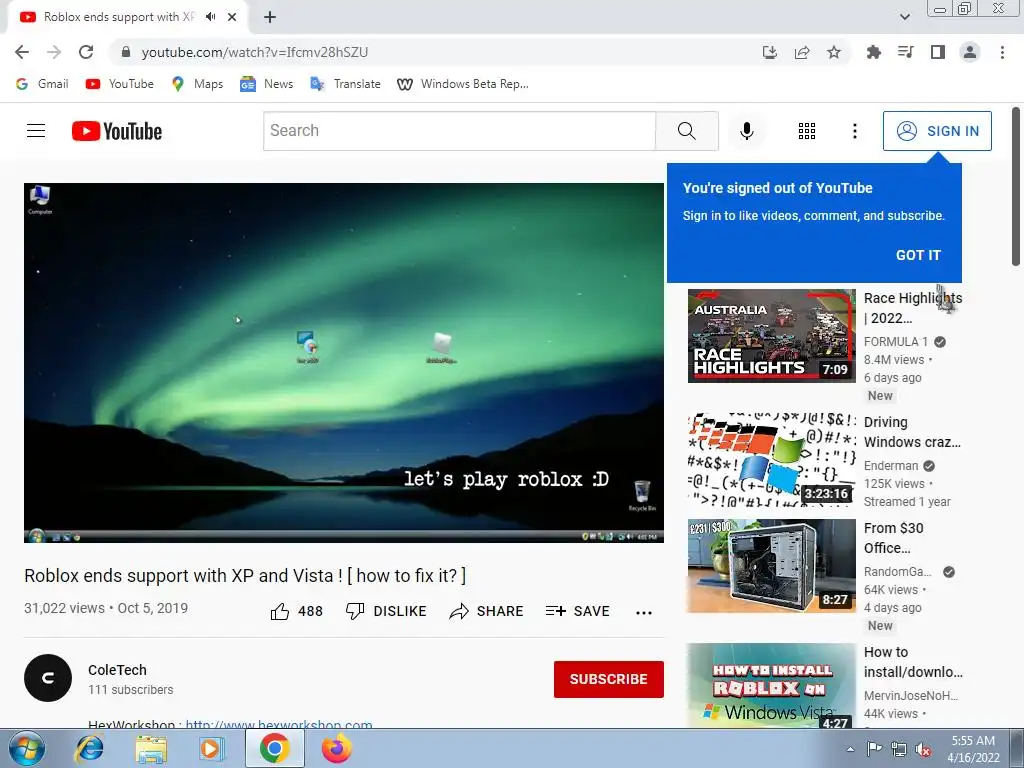Open the YouTube hamburger guide menu

(36, 131)
